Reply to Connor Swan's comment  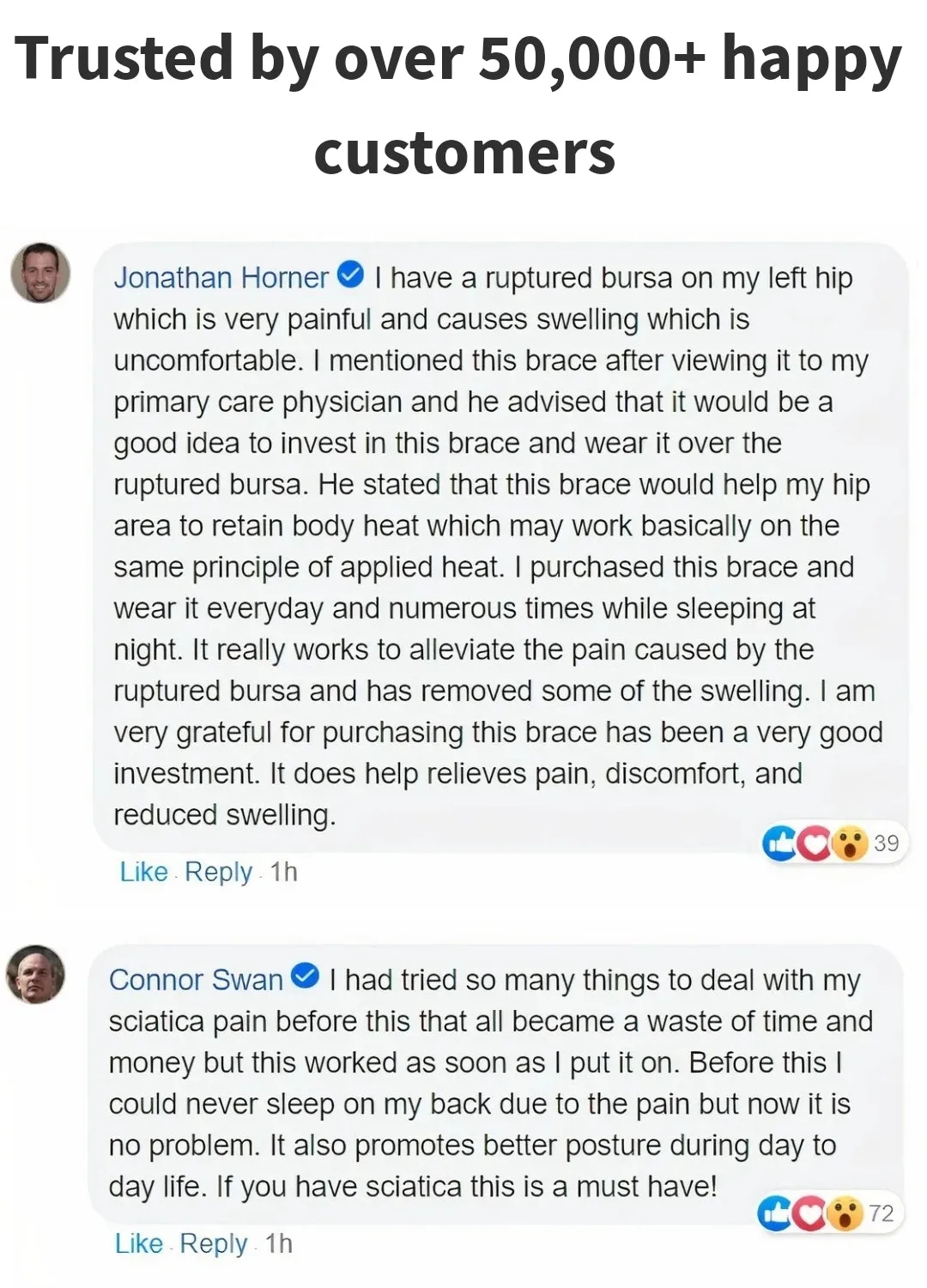(x=213, y=1243)
